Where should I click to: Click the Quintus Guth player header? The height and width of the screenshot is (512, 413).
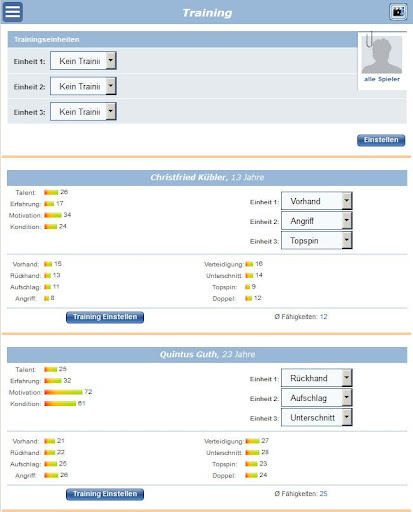[207, 355]
